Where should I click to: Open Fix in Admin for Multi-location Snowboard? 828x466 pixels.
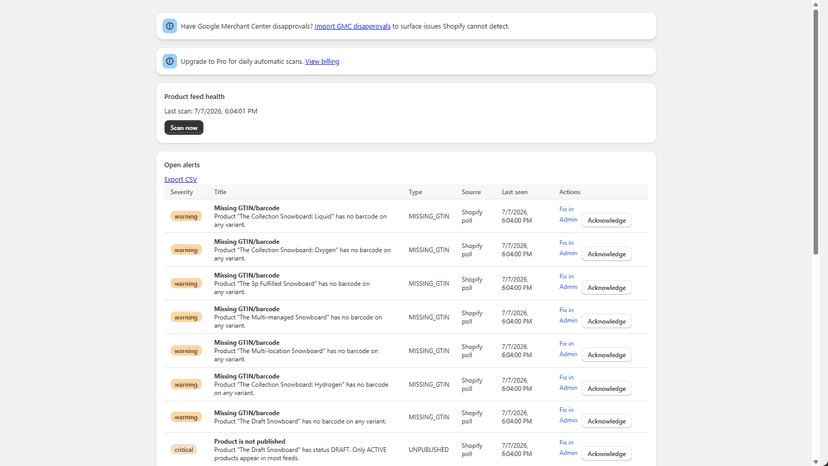tap(568, 349)
